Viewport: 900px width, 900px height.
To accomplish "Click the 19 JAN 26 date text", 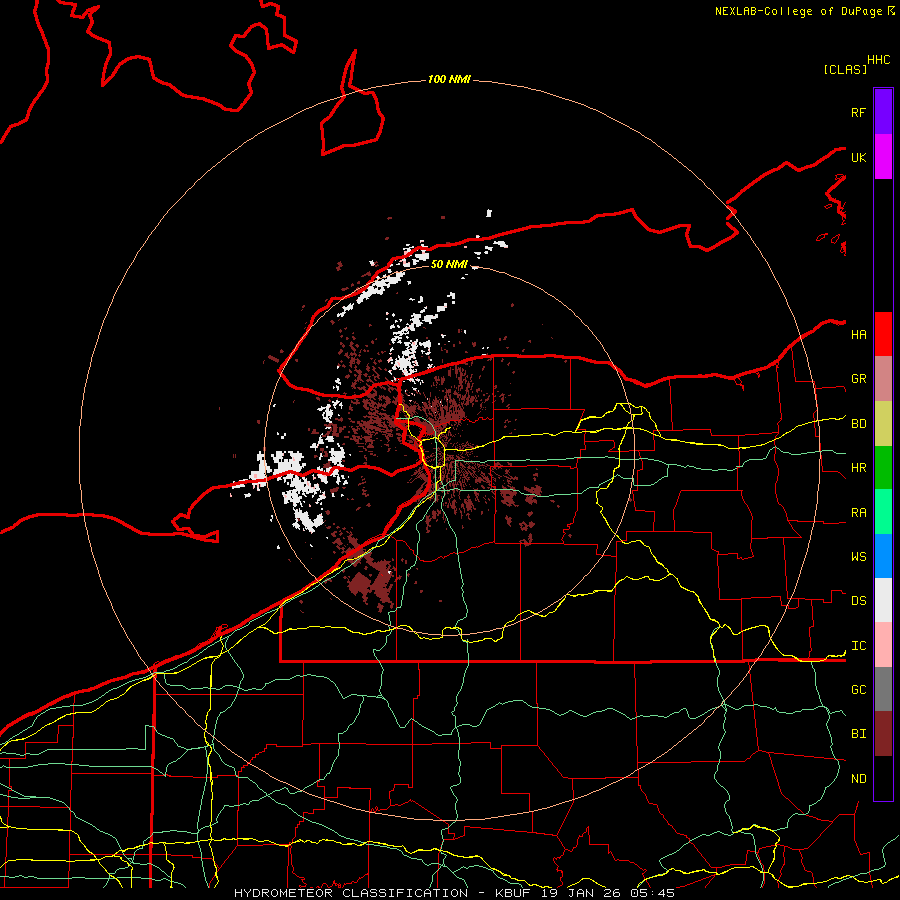I will 580,893.
